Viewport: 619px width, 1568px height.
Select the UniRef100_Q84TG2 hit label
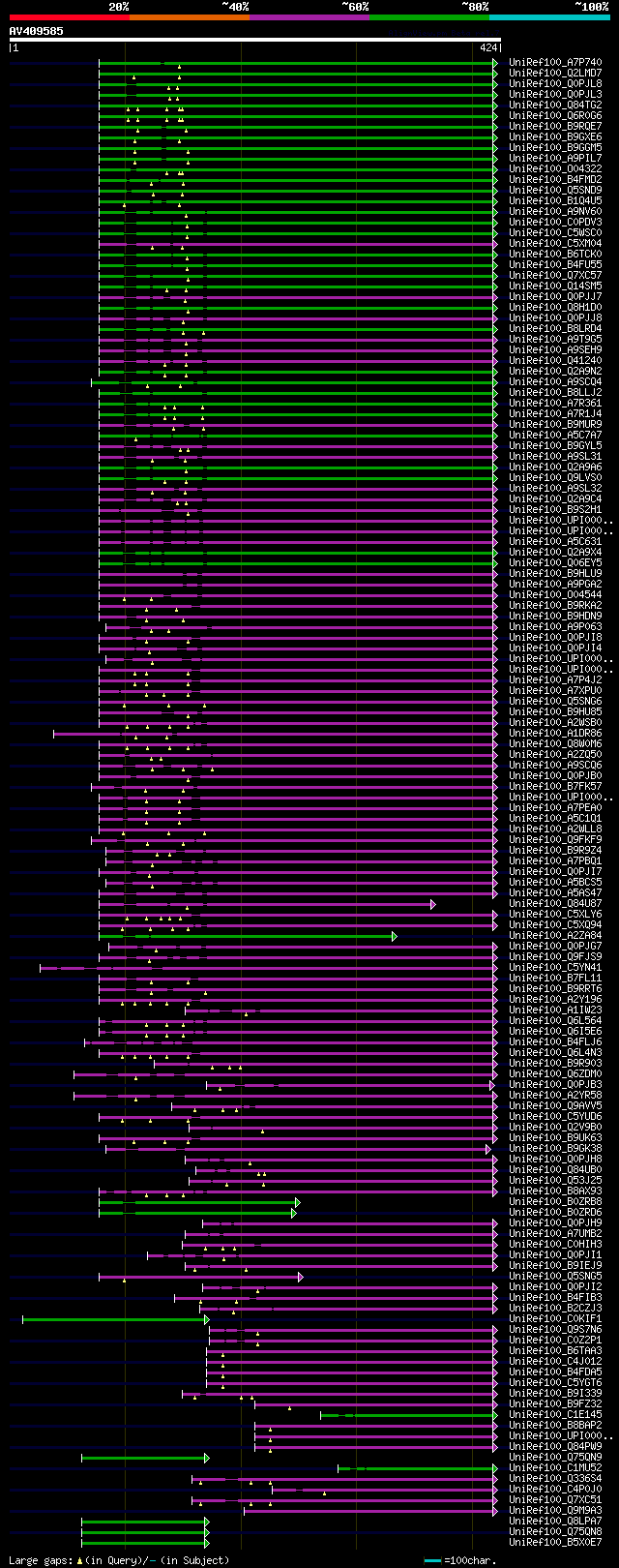point(555,105)
